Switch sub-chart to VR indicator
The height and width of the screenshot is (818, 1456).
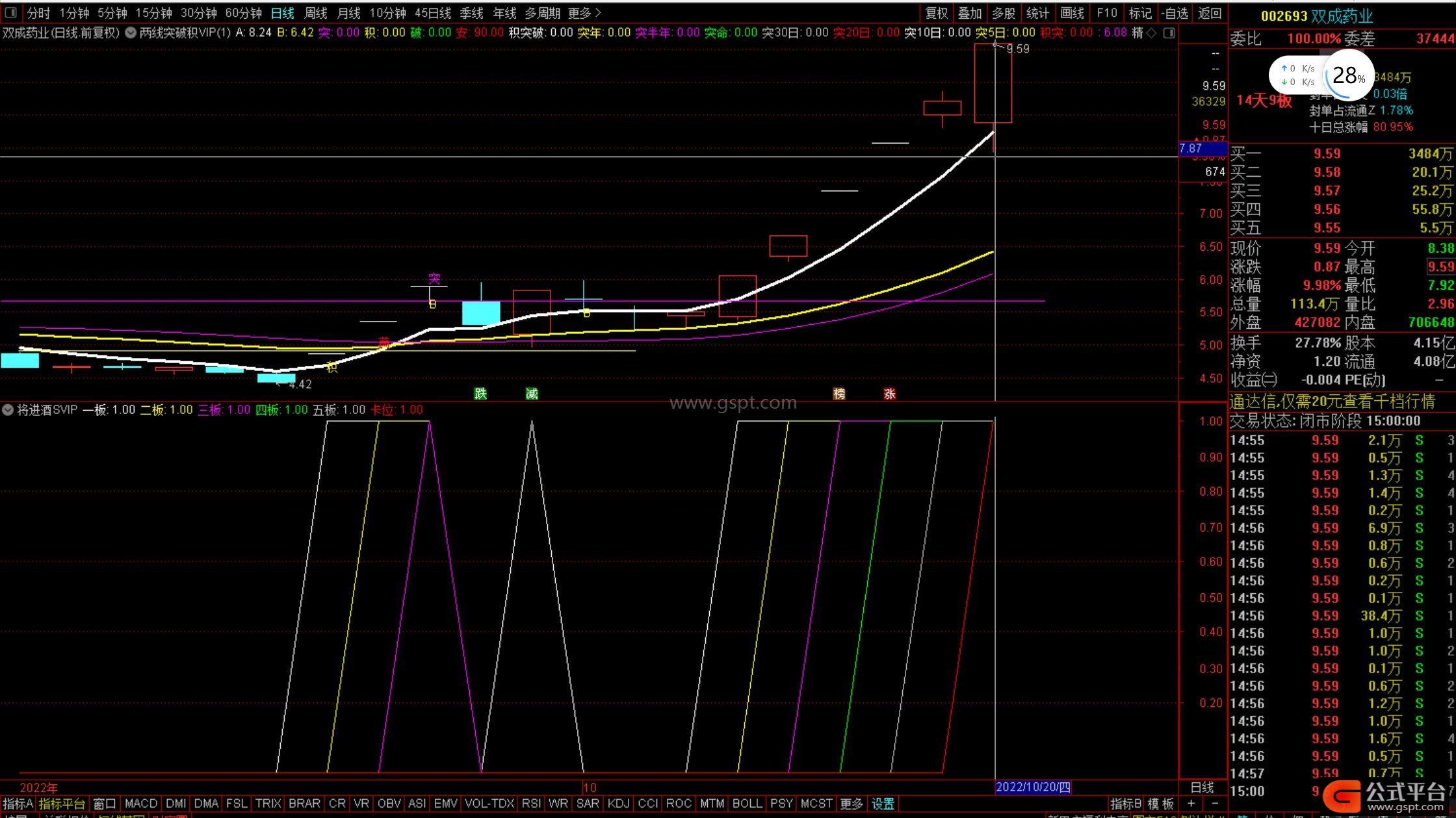click(361, 804)
